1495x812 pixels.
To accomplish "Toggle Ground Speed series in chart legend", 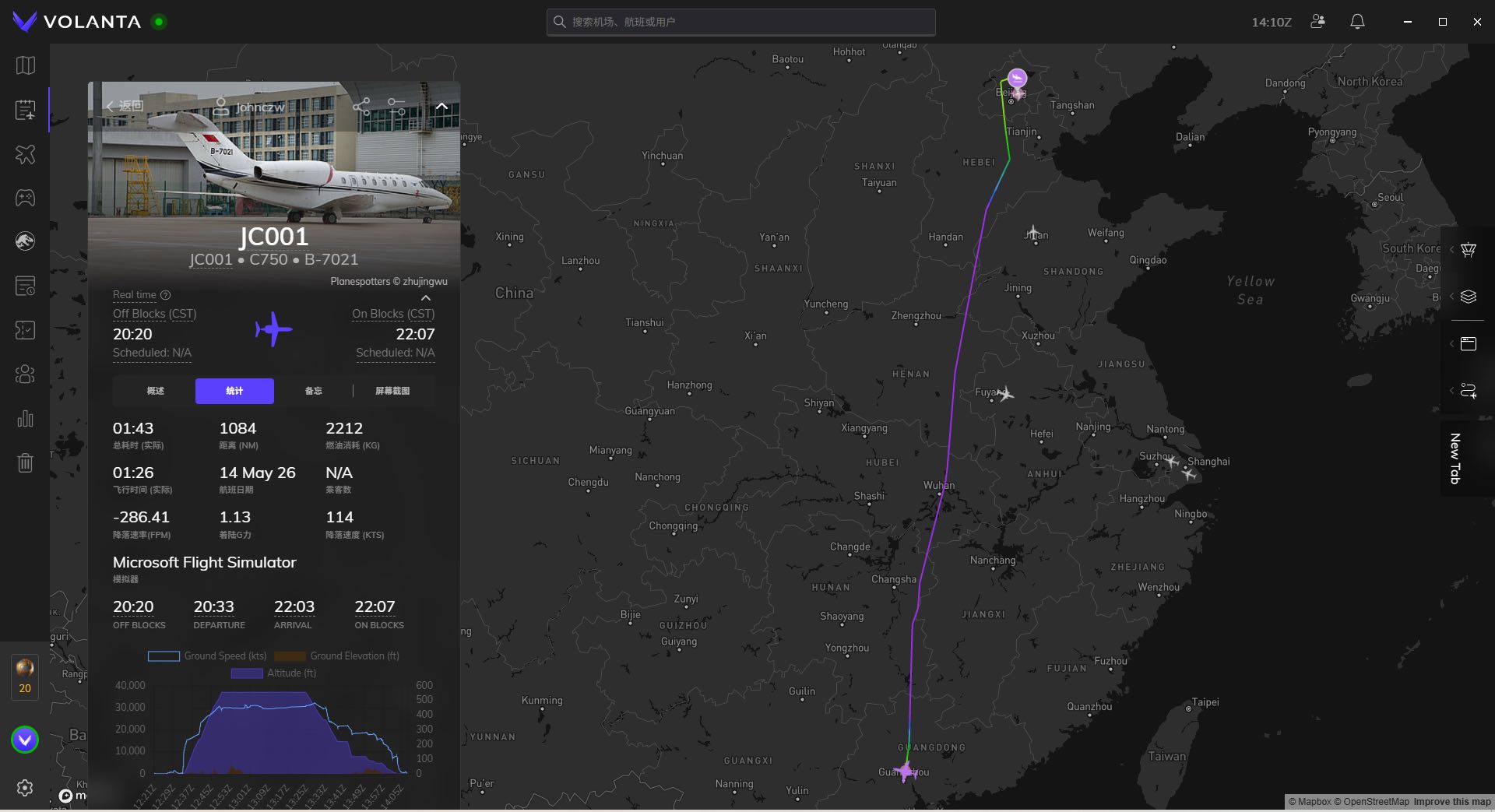I will coord(207,656).
